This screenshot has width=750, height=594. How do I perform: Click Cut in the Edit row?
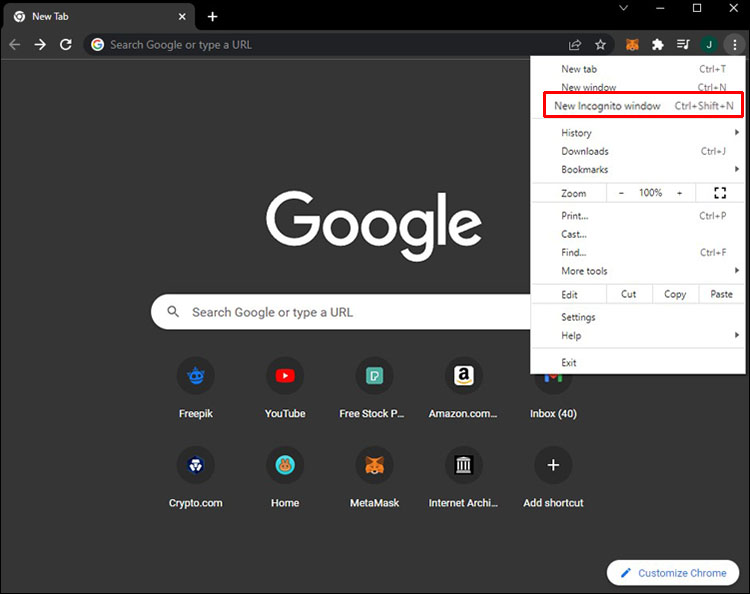[629, 294]
